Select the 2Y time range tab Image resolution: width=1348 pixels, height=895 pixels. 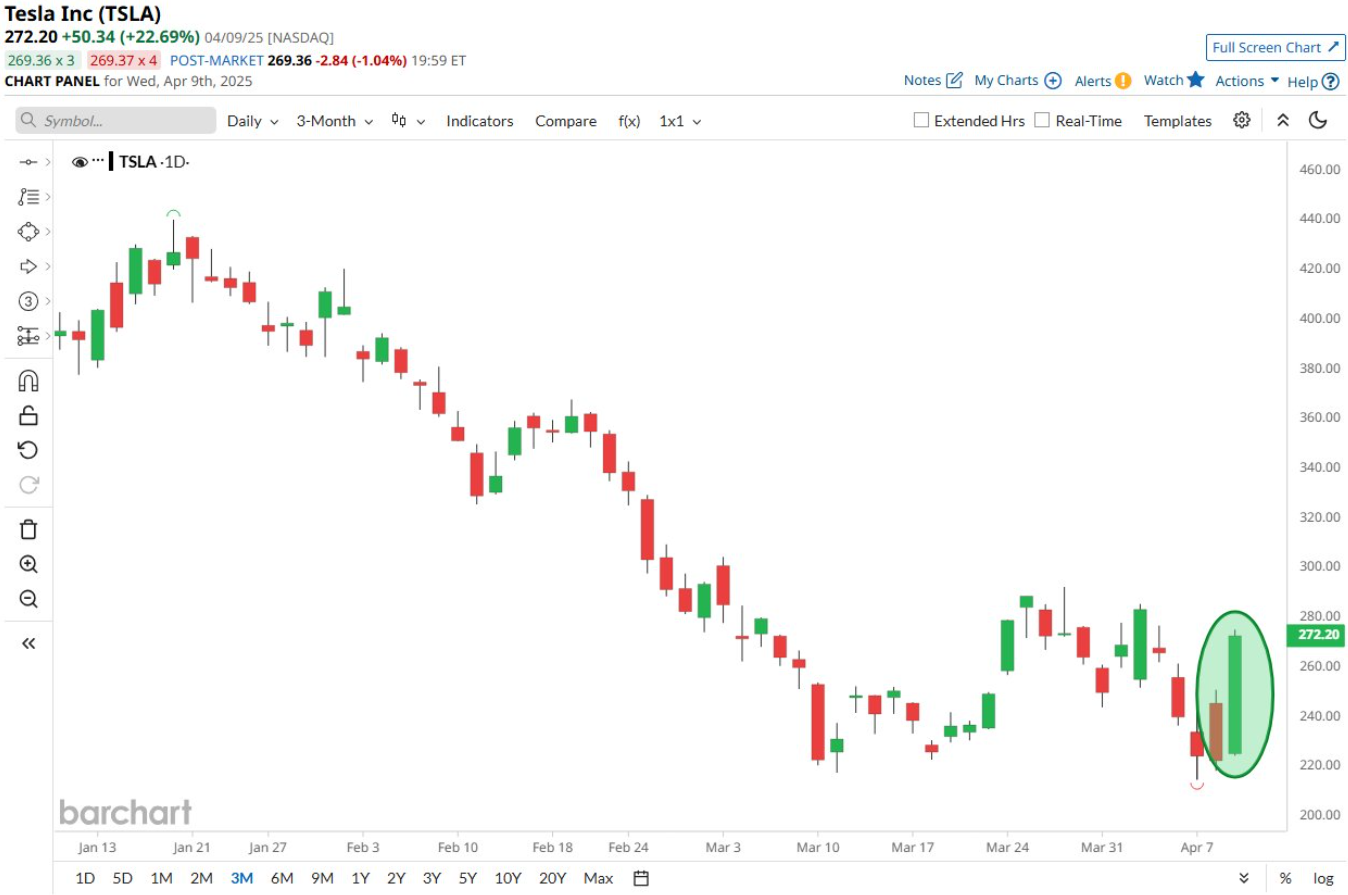[396, 878]
